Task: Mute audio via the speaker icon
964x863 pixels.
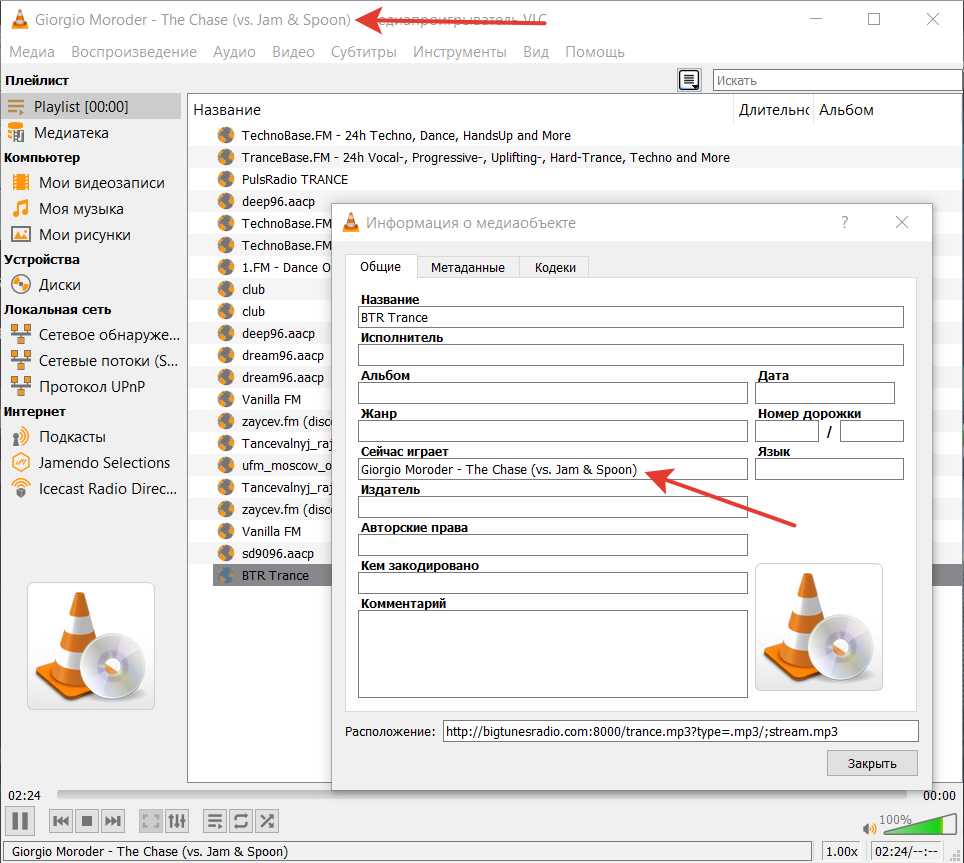Action: point(869,829)
